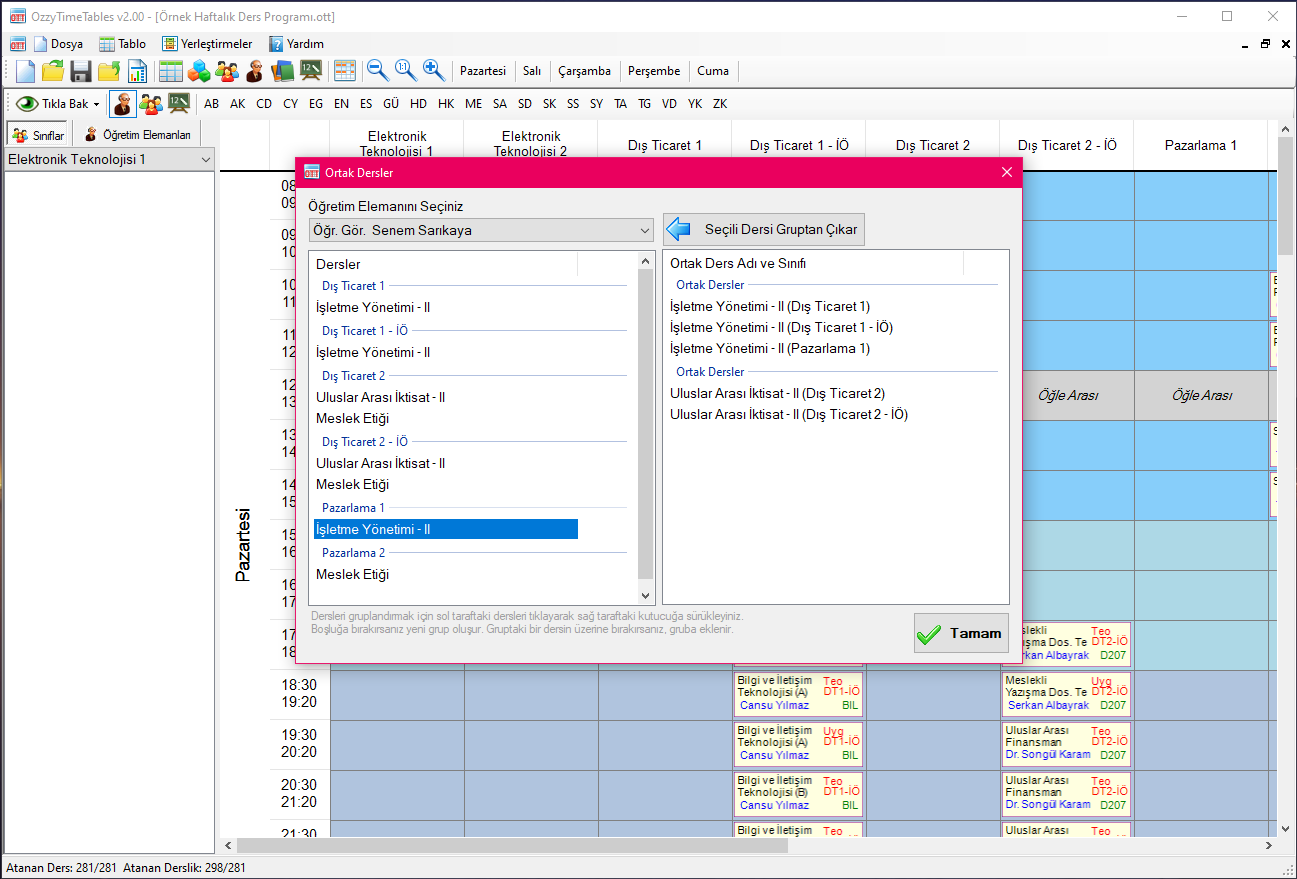Viewport: 1297px width, 879px height.
Task: Select the colored blocks (classrooms) icon
Action: tap(199, 70)
